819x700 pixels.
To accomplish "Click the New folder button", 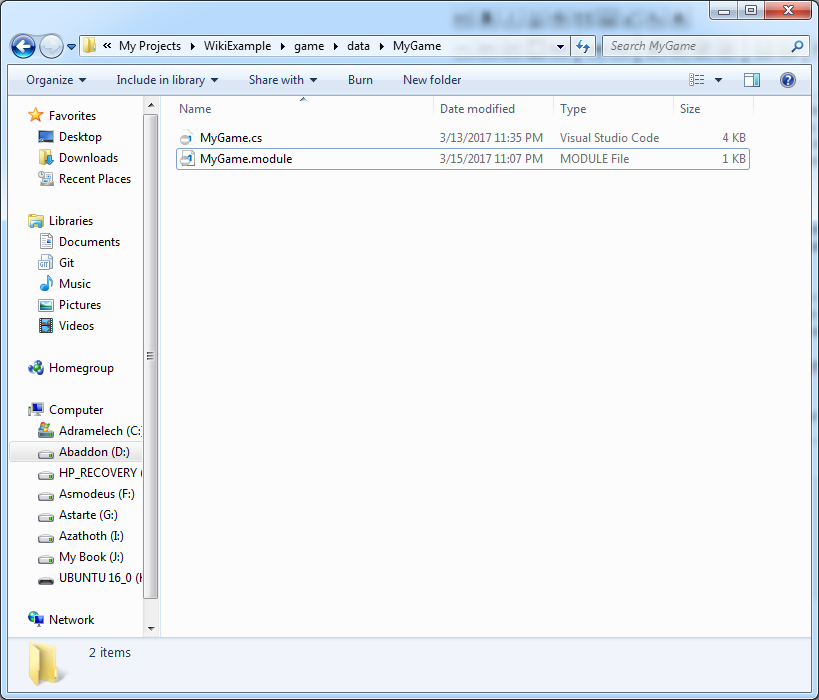I will [432, 80].
